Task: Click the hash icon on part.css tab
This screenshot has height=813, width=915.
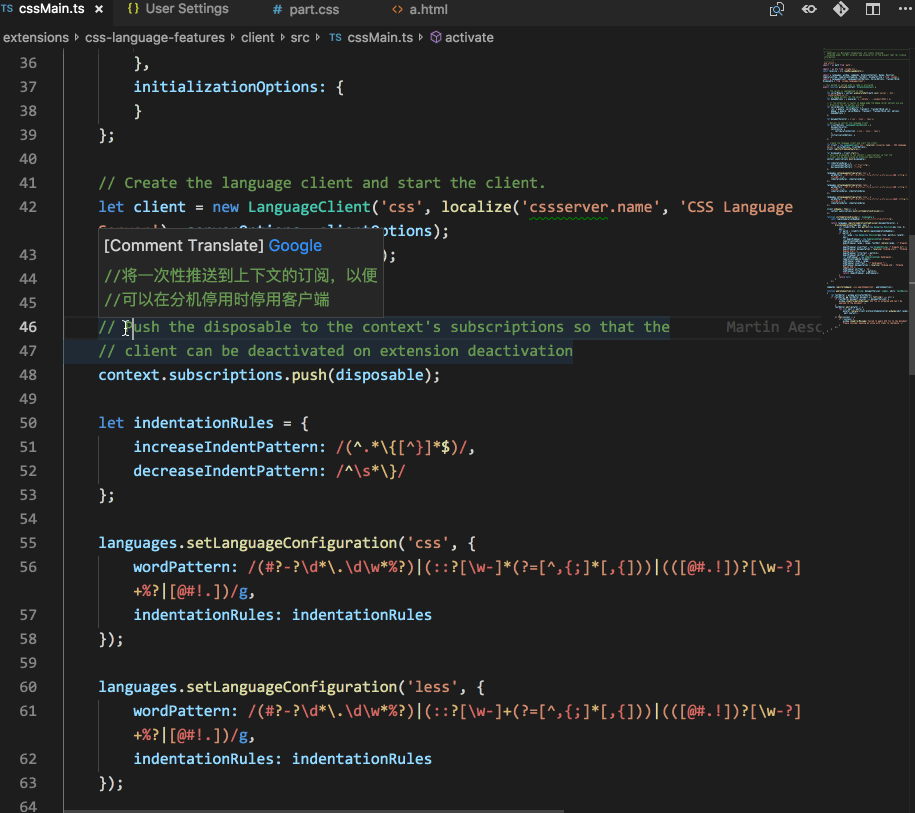Action: click(x=278, y=10)
